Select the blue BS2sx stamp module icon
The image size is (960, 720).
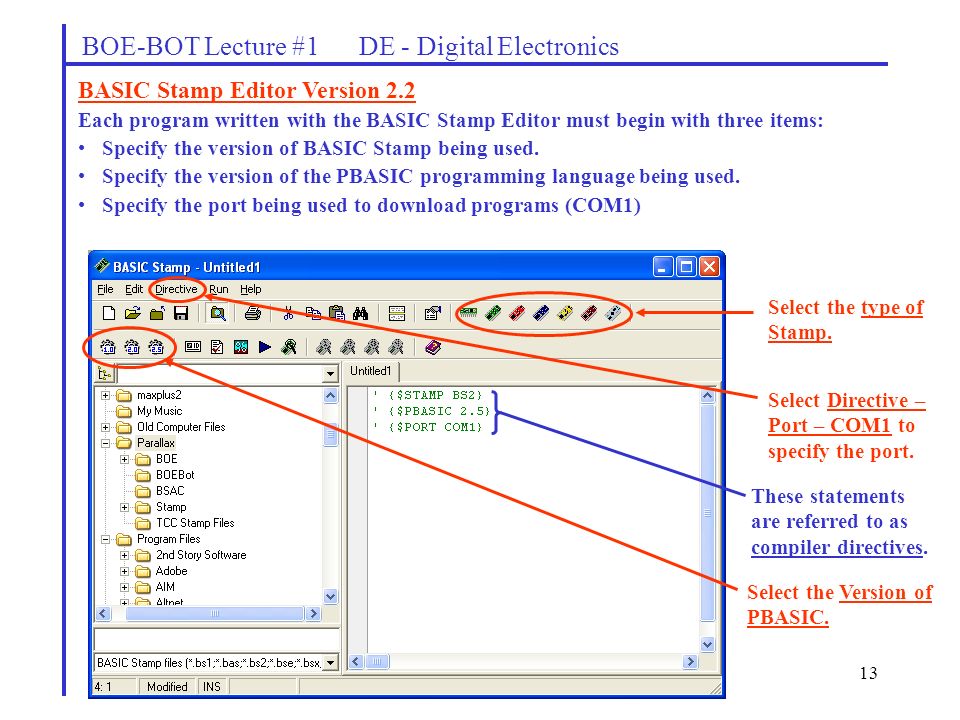(541, 313)
